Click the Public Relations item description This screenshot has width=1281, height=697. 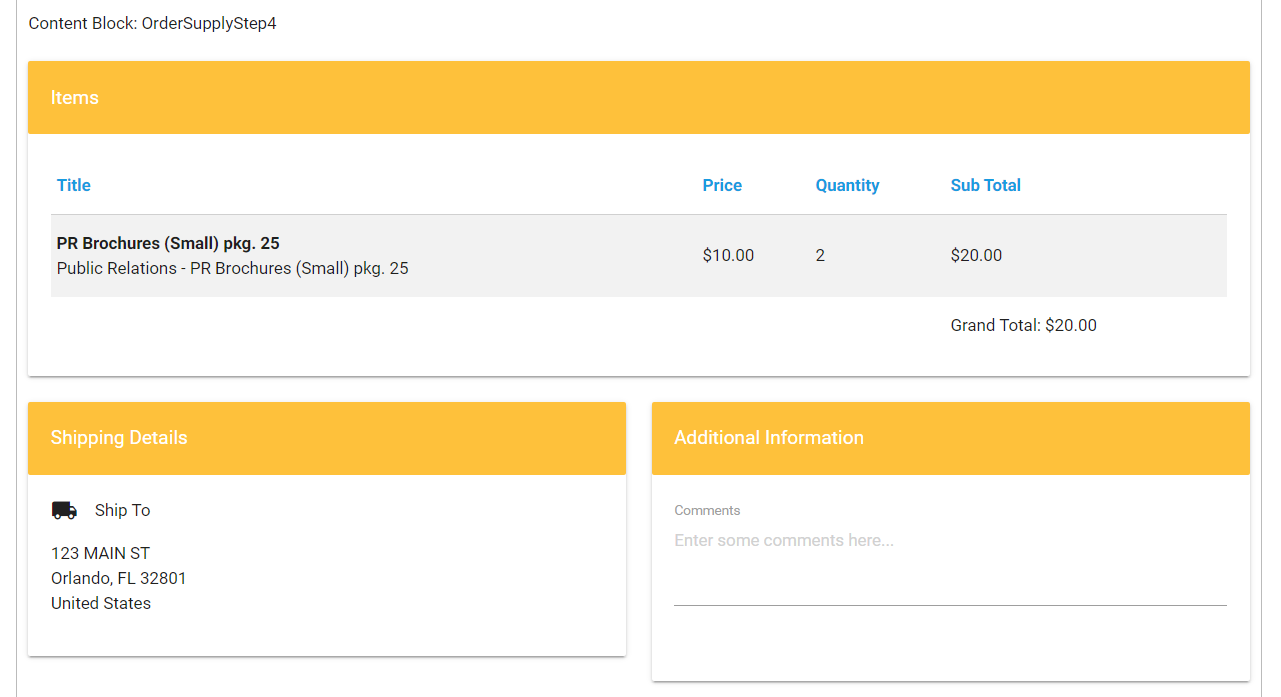(x=232, y=268)
